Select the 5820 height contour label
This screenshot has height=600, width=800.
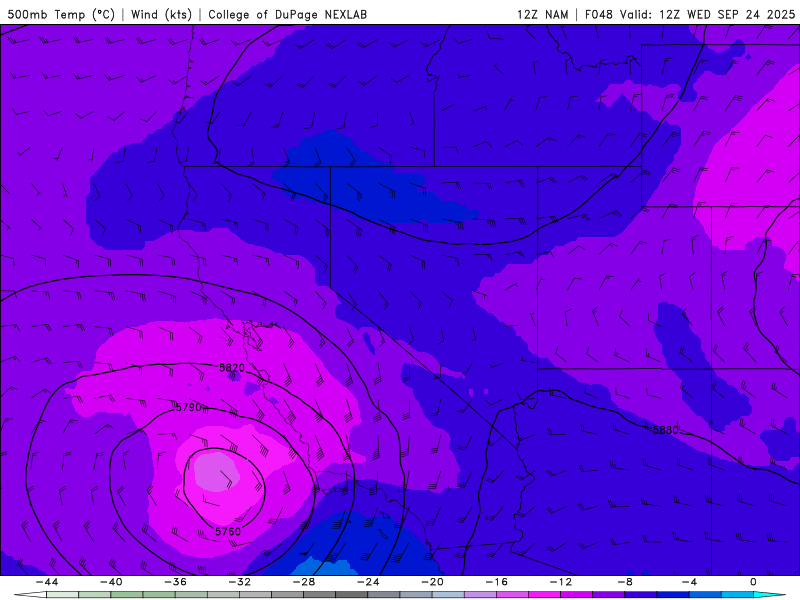click(232, 368)
